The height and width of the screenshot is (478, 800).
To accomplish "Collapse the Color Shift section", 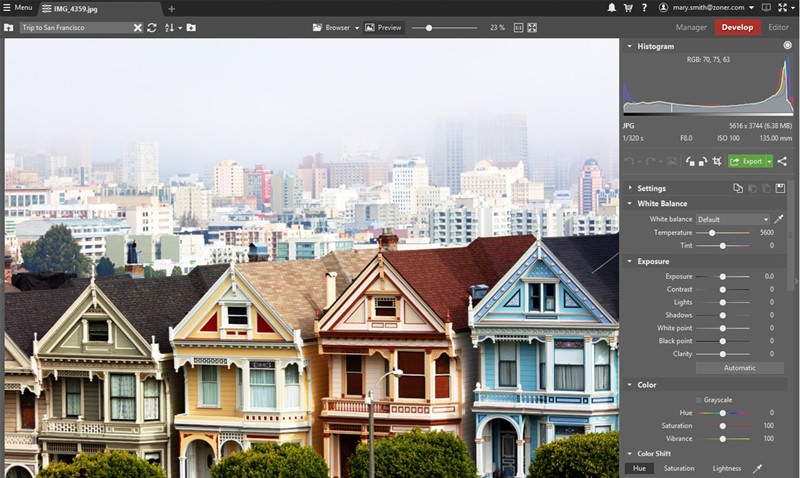I will [630, 454].
